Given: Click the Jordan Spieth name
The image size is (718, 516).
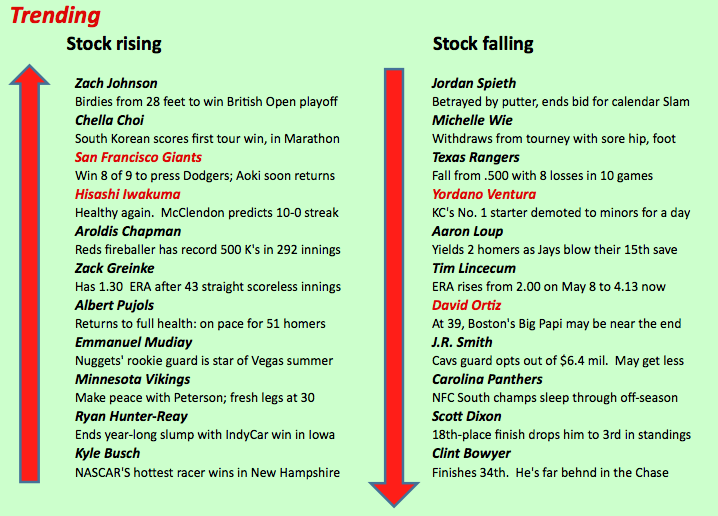Looking at the screenshot, I should (x=474, y=83).
